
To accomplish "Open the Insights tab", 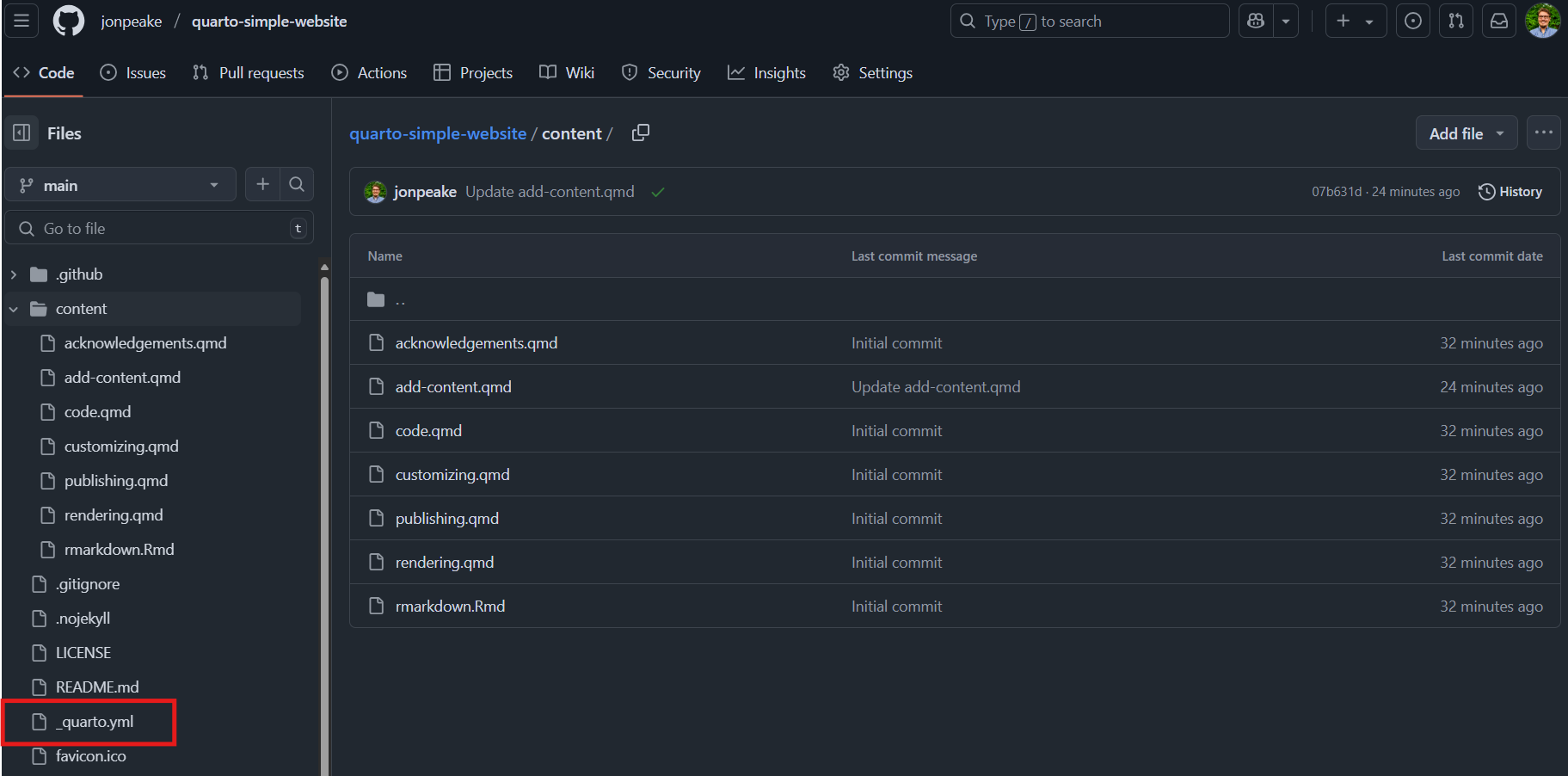I will pyautogui.click(x=766, y=73).
